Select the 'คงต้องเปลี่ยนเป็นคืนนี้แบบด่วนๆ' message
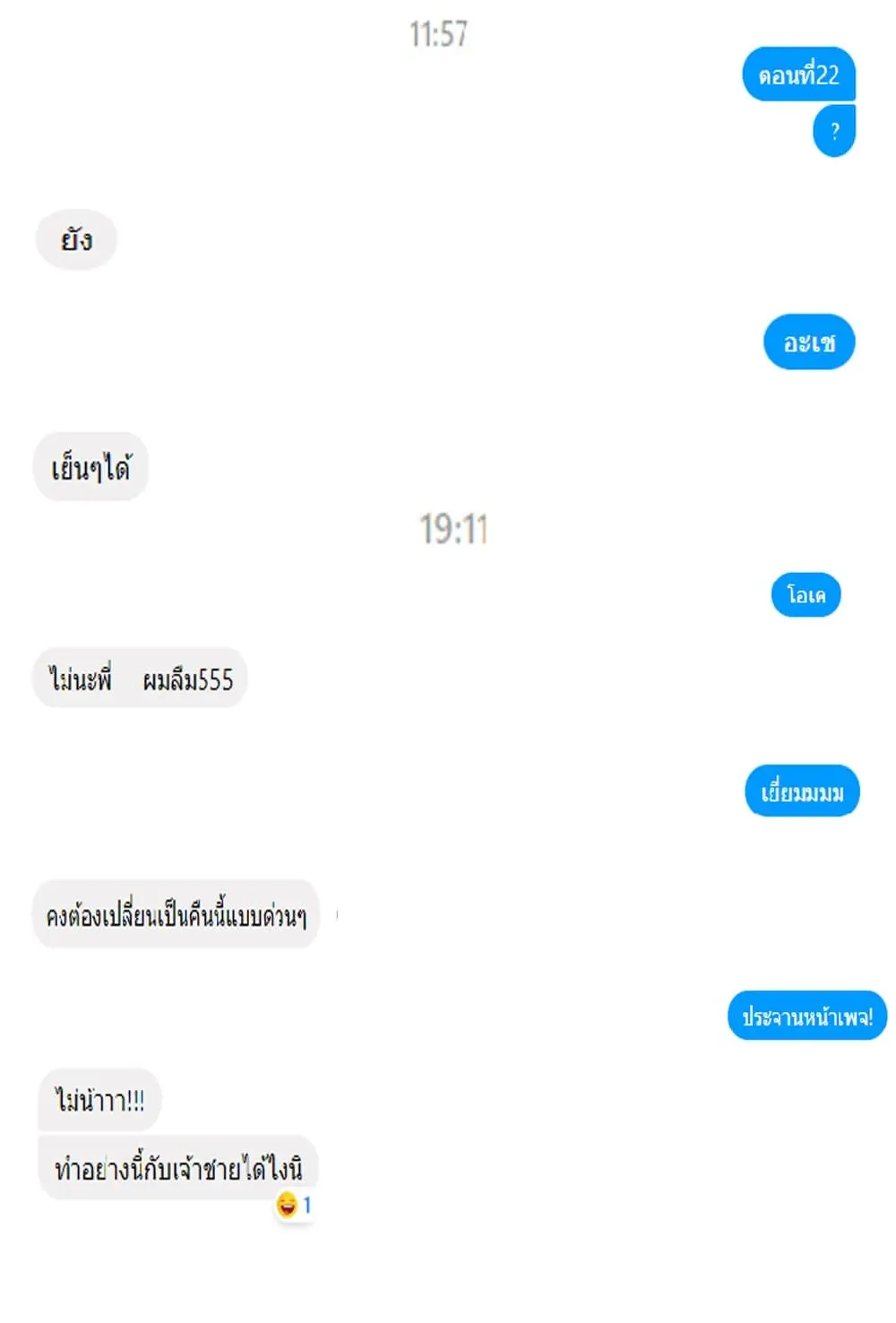Screen dimensions: 896x1323 pos(176,914)
